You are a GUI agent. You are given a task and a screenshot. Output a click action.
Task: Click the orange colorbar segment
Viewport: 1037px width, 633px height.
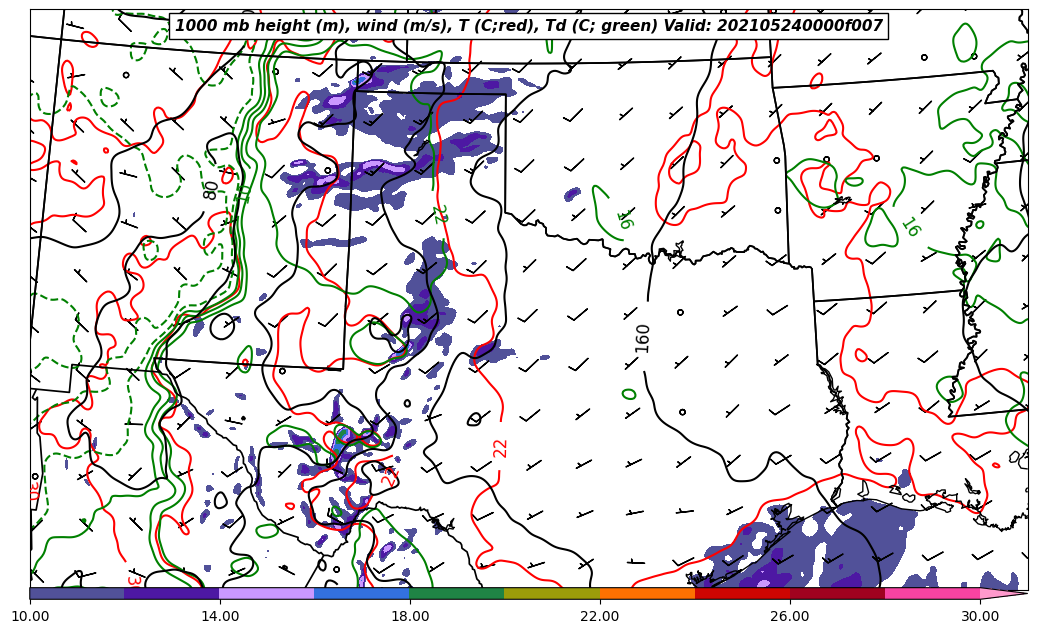(x=646, y=593)
